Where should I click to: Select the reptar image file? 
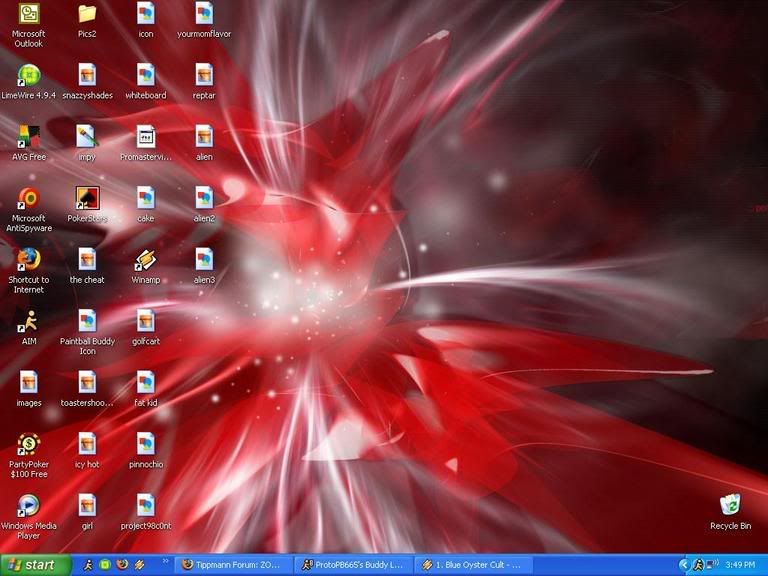click(x=204, y=76)
